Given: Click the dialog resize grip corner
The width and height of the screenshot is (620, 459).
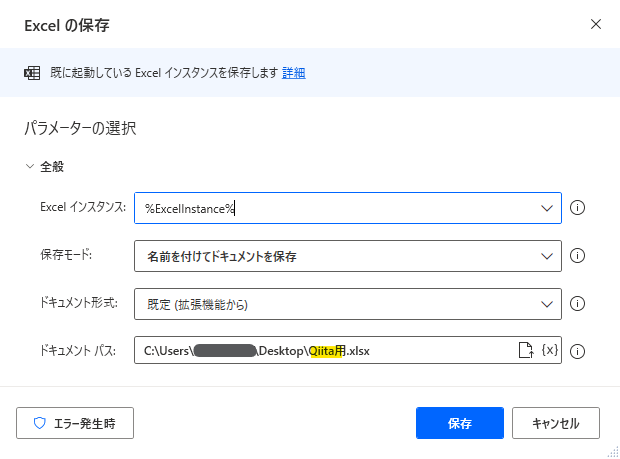Looking at the screenshot, I should (613, 452).
